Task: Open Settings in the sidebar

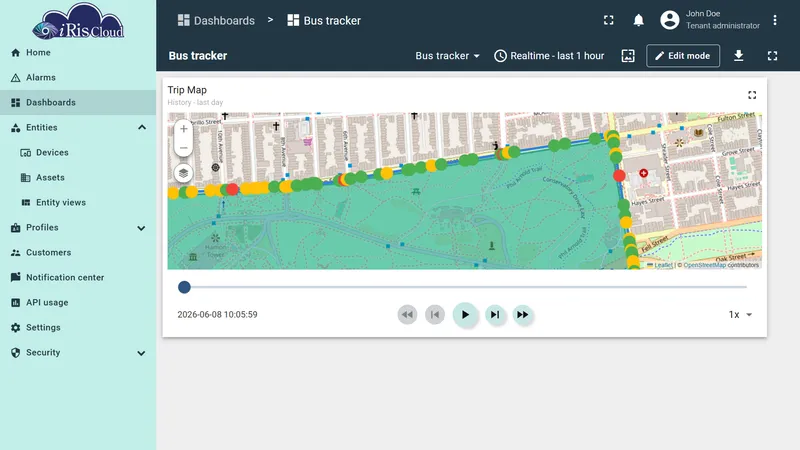Action: point(78,328)
